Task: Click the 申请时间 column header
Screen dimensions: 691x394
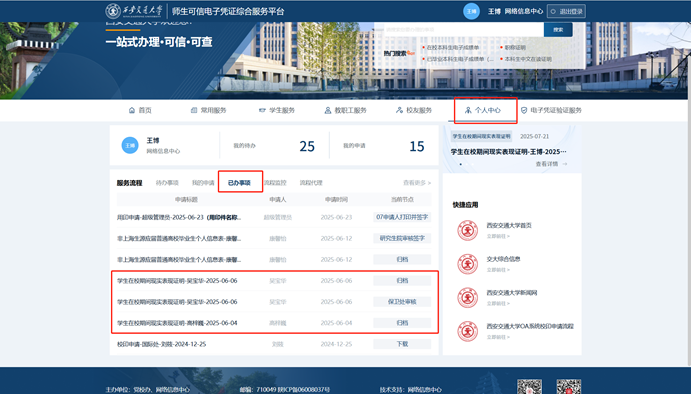Action: (336, 200)
